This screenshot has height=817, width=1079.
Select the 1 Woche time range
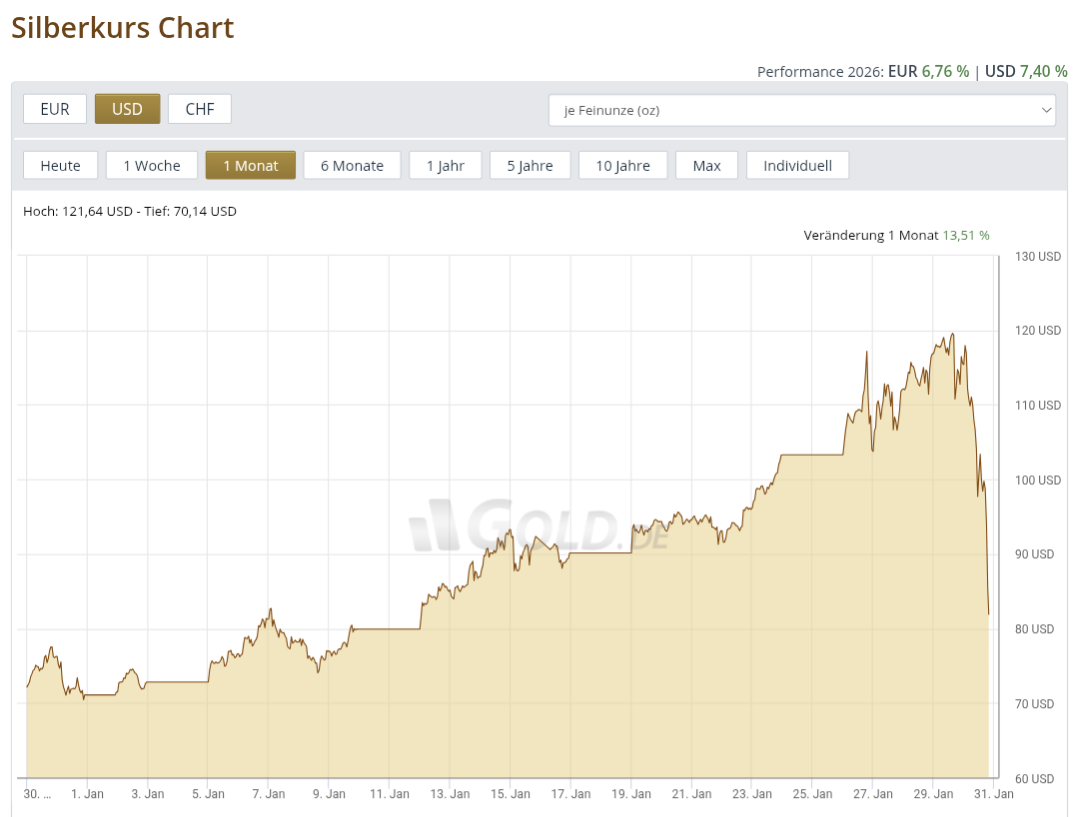coord(152,165)
